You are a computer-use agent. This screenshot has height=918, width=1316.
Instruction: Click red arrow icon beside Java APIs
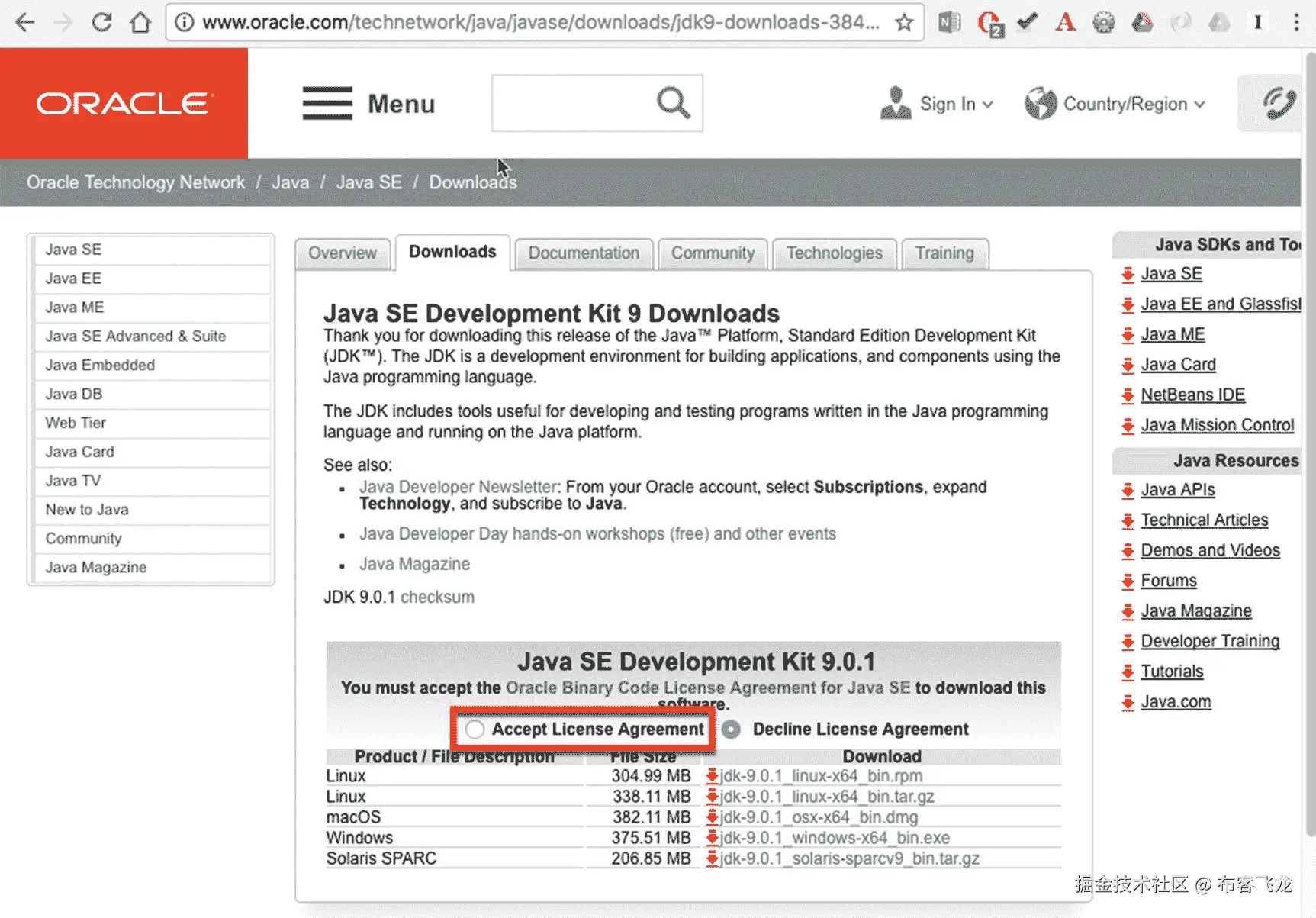[x=1128, y=491]
